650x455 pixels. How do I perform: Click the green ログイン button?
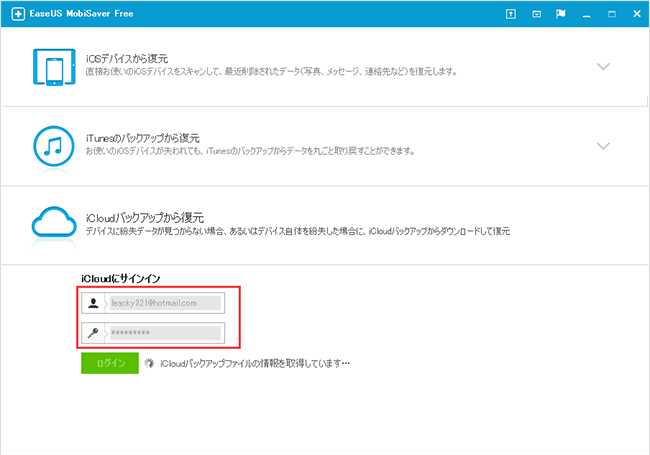tap(110, 363)
